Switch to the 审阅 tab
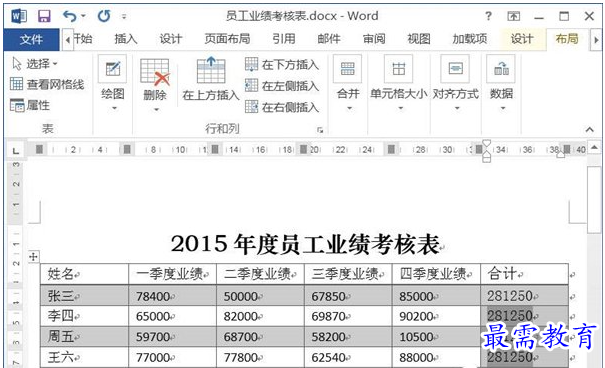The image size is (605, 368). pyautogui.click(x=374, y=39)
